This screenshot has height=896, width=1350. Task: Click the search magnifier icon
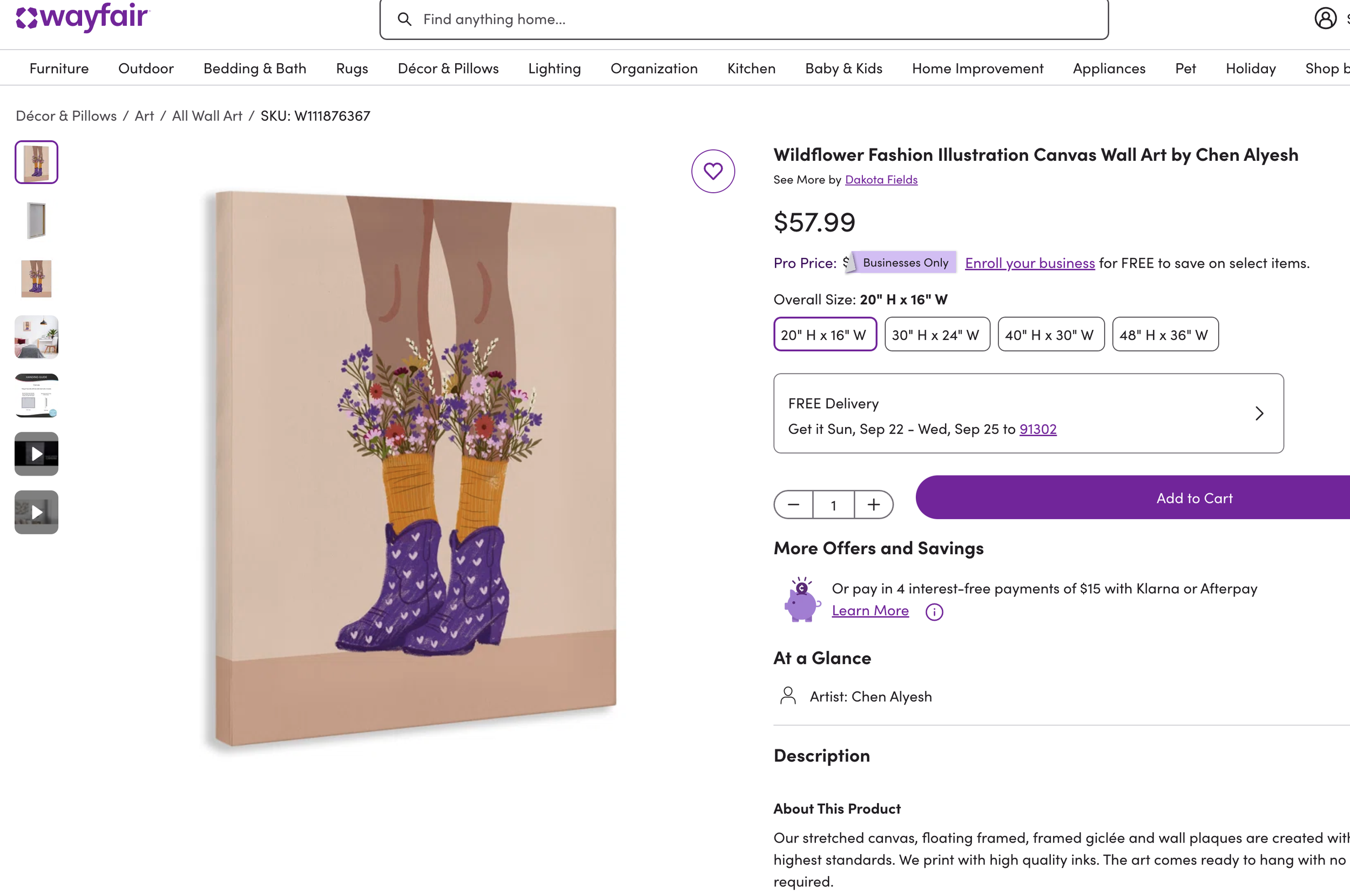coord(404,19)
